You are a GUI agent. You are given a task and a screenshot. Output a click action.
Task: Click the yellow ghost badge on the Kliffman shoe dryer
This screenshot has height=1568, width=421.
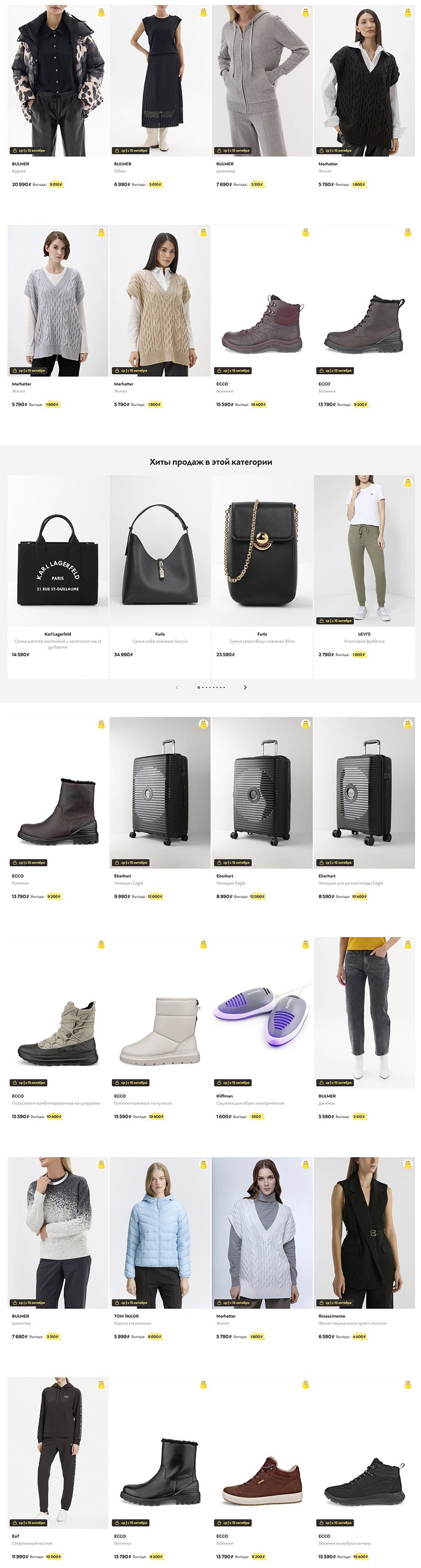tap(305, 944)
